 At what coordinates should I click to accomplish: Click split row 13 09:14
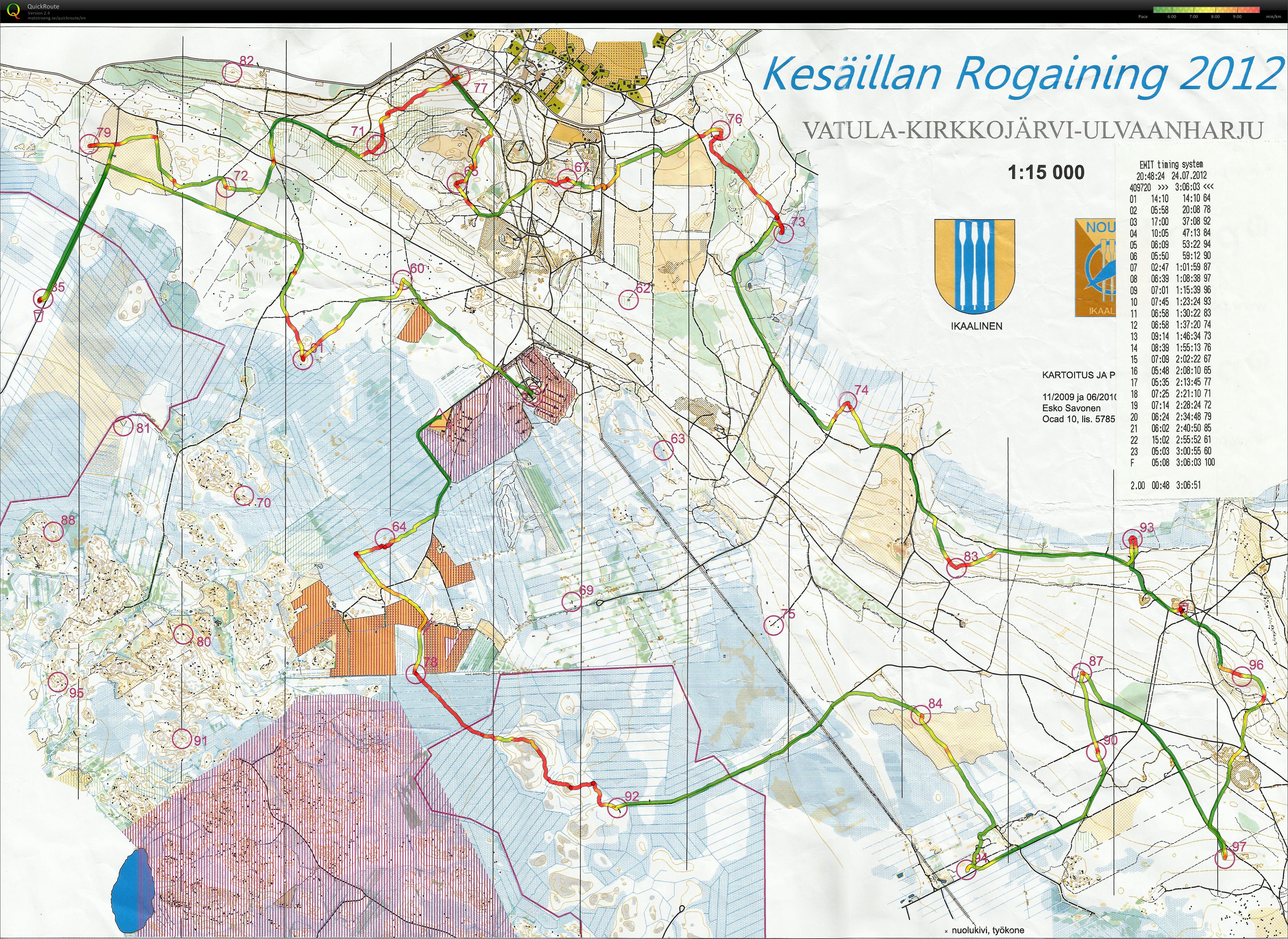[1170, 336]
